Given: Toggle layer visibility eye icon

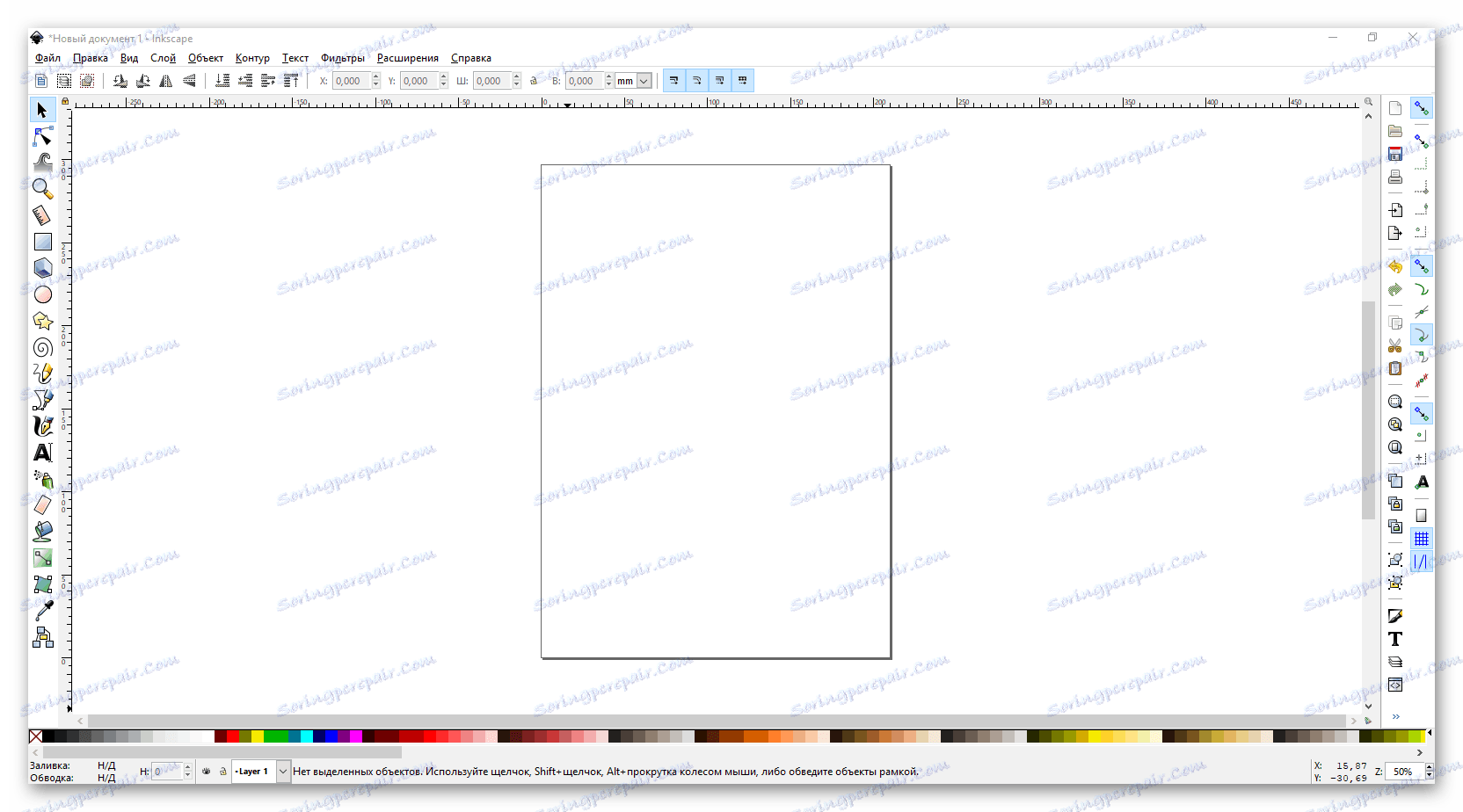Looking at the screenshot, I should (207, 772).
